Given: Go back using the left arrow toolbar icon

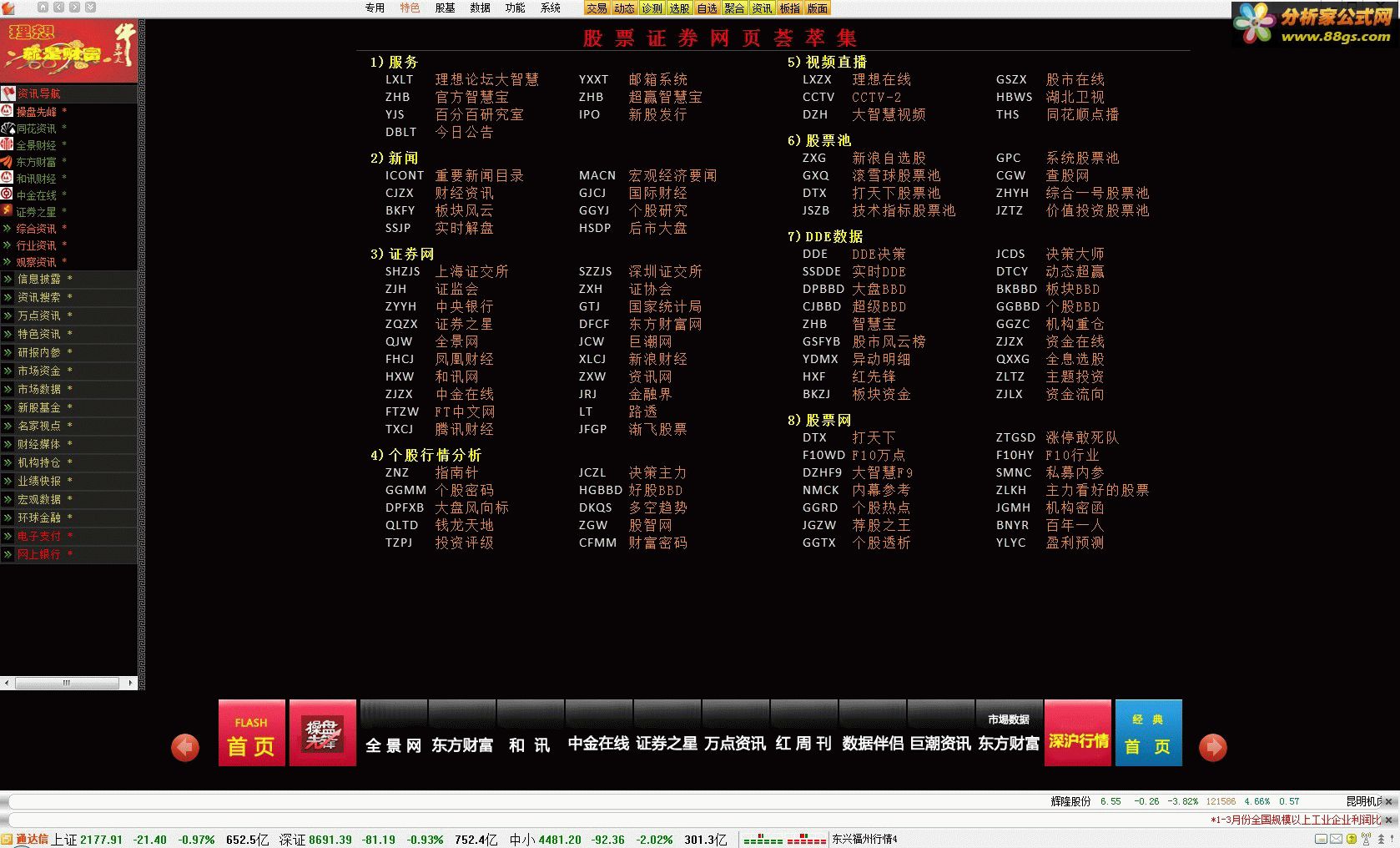Looking at the screenshot, I should pos(59,7).
